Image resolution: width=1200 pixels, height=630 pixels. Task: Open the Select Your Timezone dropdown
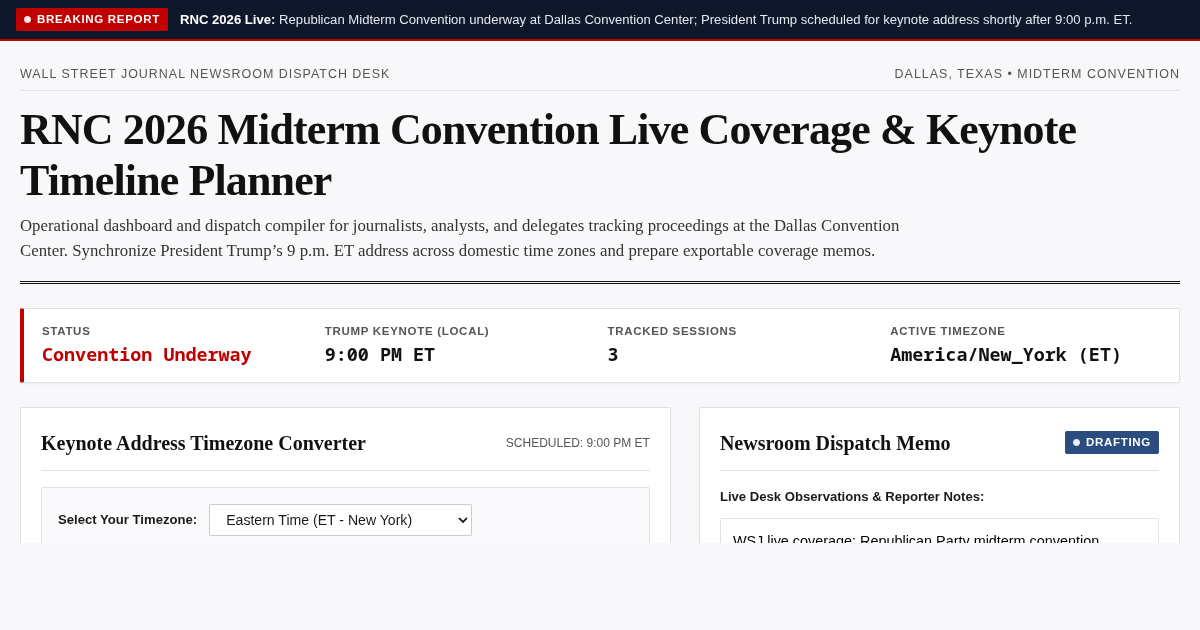340,520
